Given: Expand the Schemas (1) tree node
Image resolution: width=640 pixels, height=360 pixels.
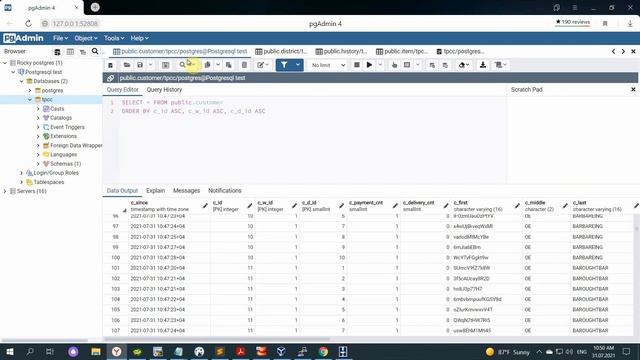Looking at the screenshot, I should (x=38, y=164).
